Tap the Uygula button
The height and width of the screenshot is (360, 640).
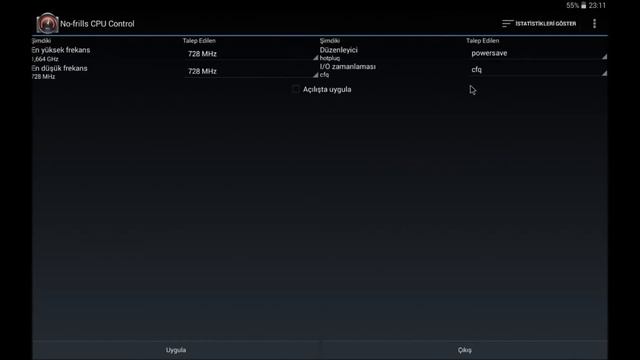click(x=176, y=350)
